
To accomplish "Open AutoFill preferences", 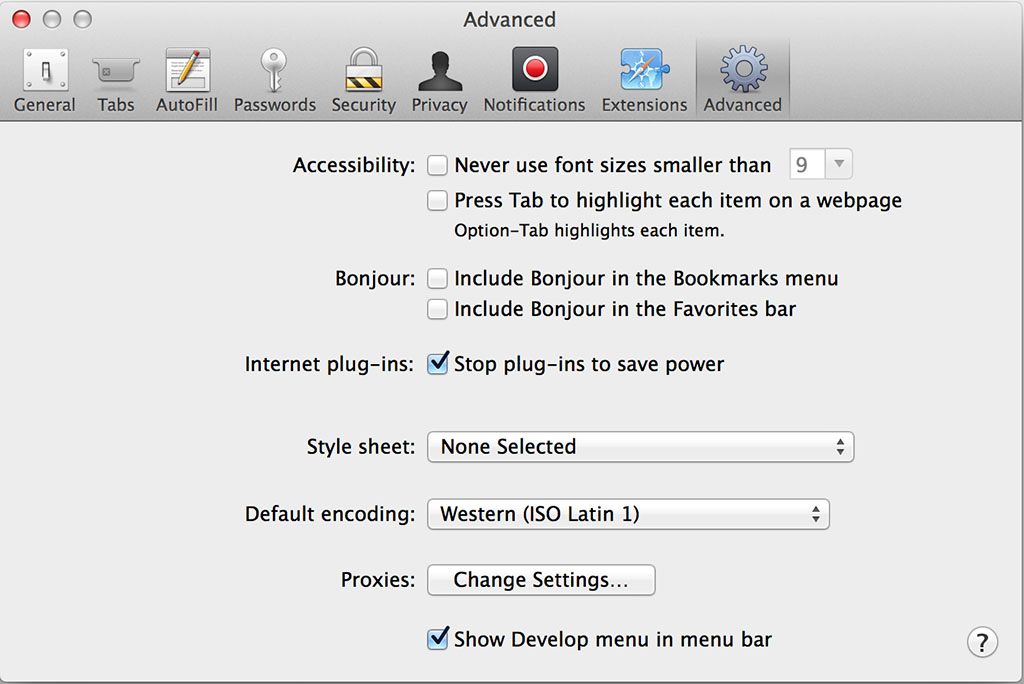I will [186, 80].
